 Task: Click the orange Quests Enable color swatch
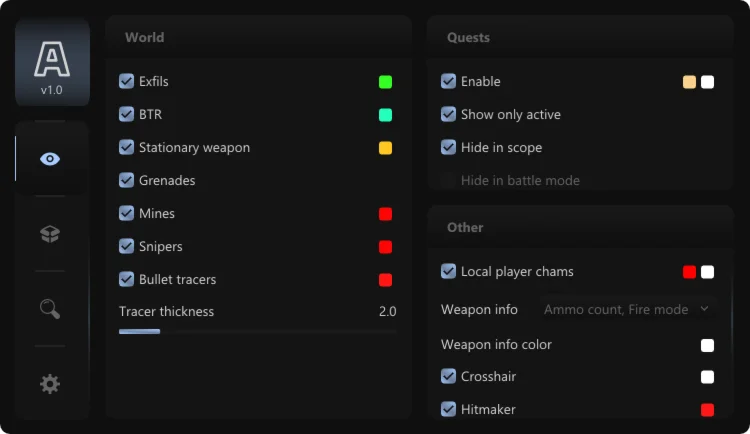[689, 82]
